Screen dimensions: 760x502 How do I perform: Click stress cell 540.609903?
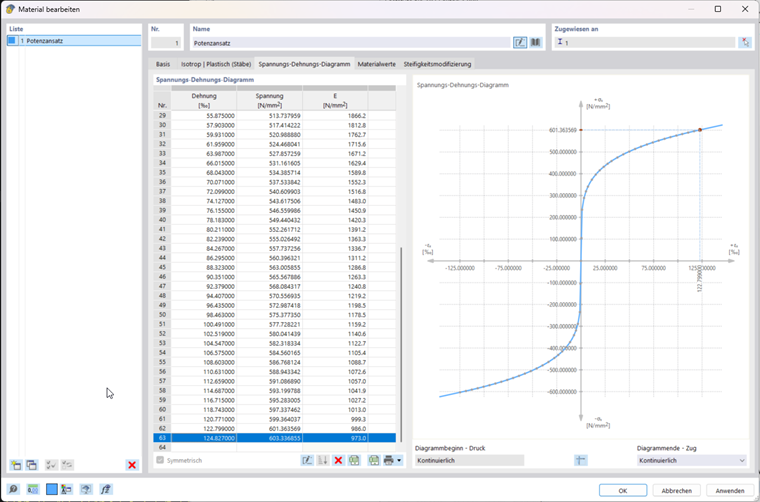pos(269,191)
